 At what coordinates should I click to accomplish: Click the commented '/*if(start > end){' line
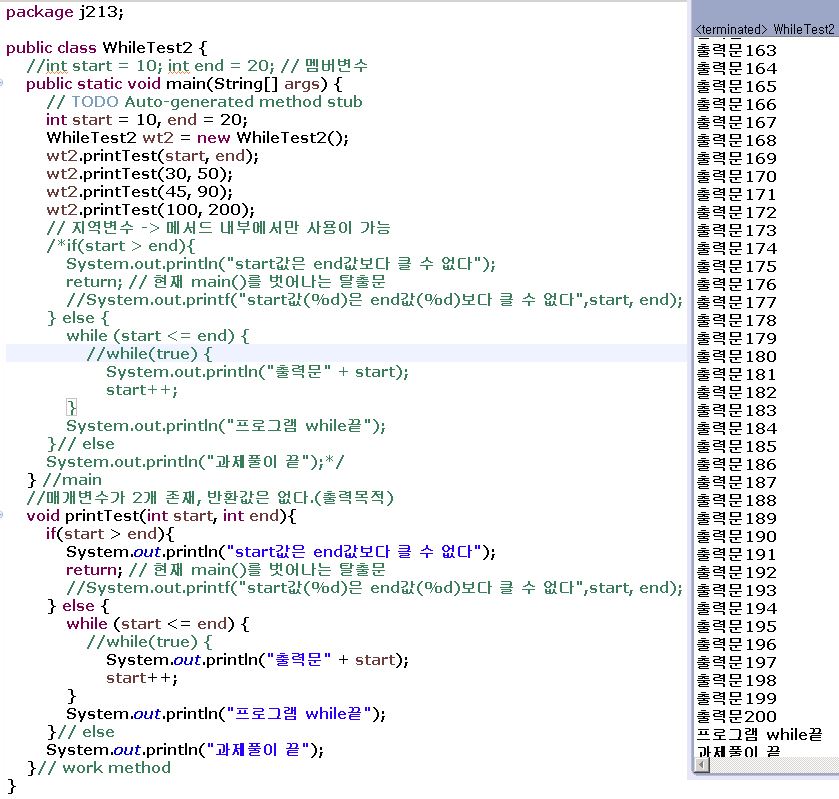[x=121, y=246]
